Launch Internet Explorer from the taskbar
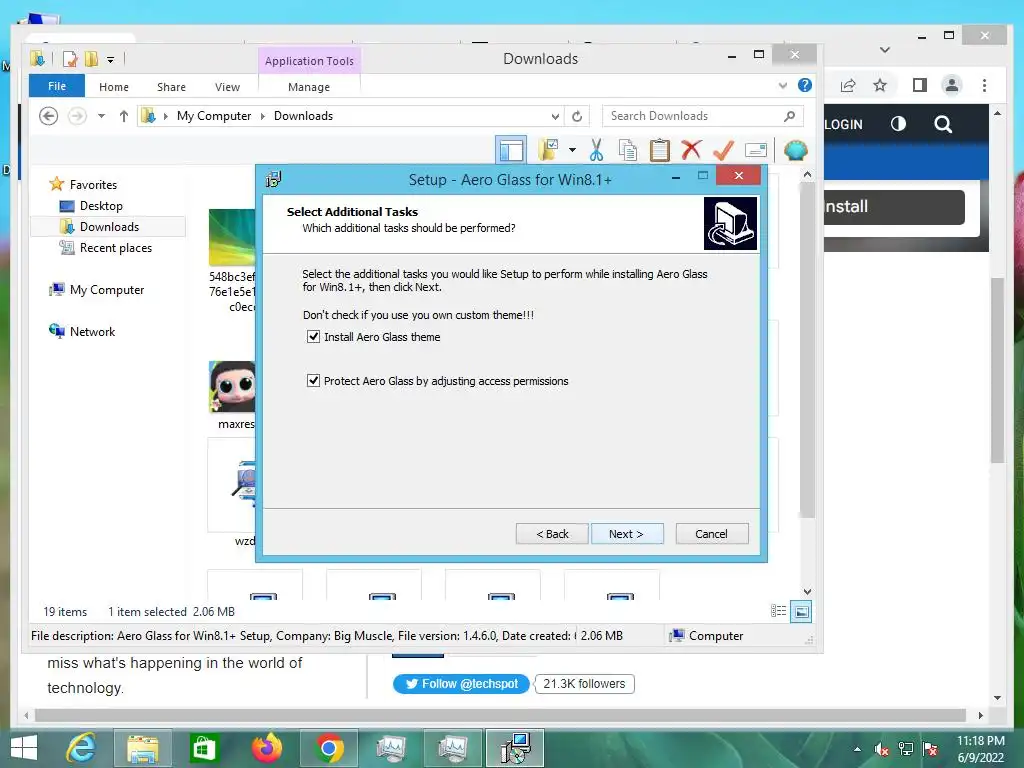 [81, 748]
